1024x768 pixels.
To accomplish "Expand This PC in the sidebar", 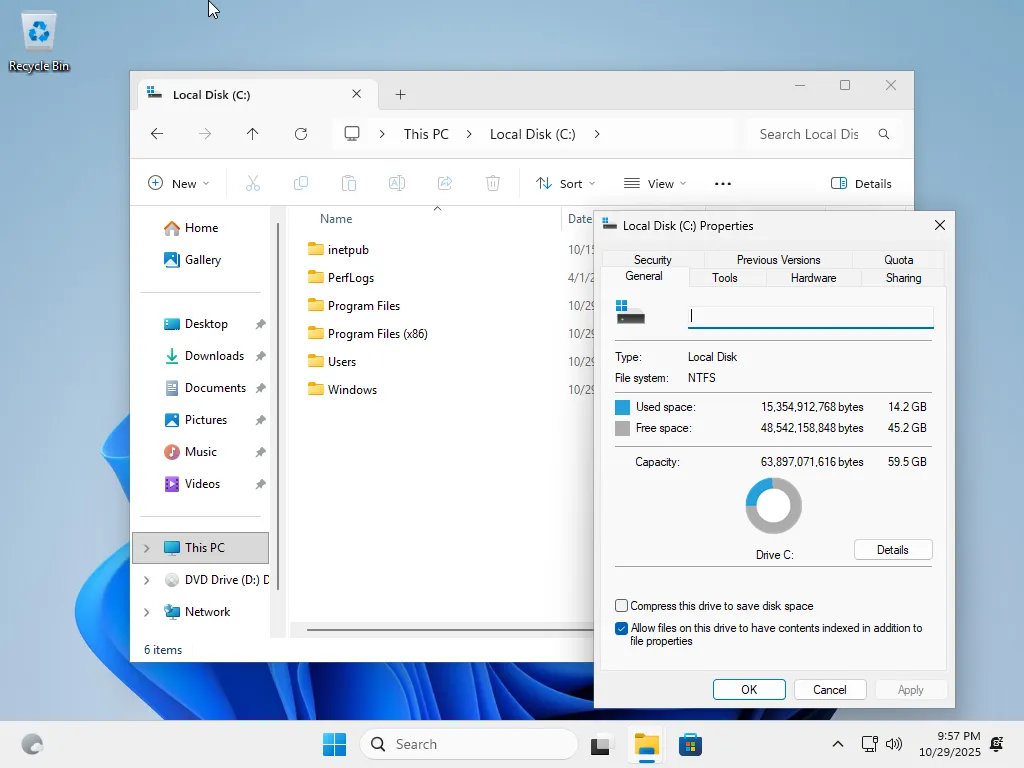I will coord(147,548).
